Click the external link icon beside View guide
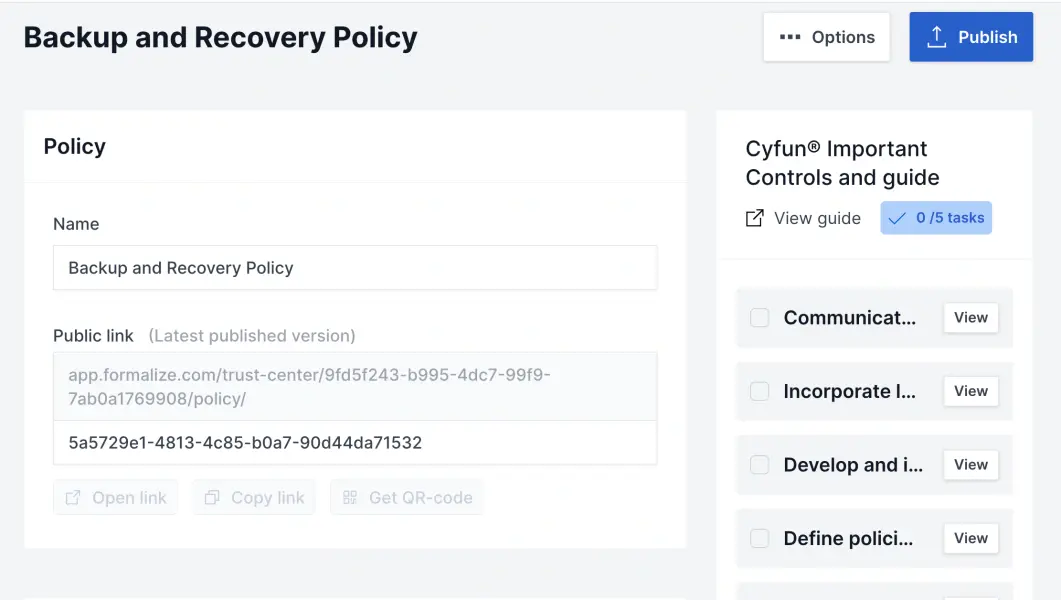 coord(755,218)
